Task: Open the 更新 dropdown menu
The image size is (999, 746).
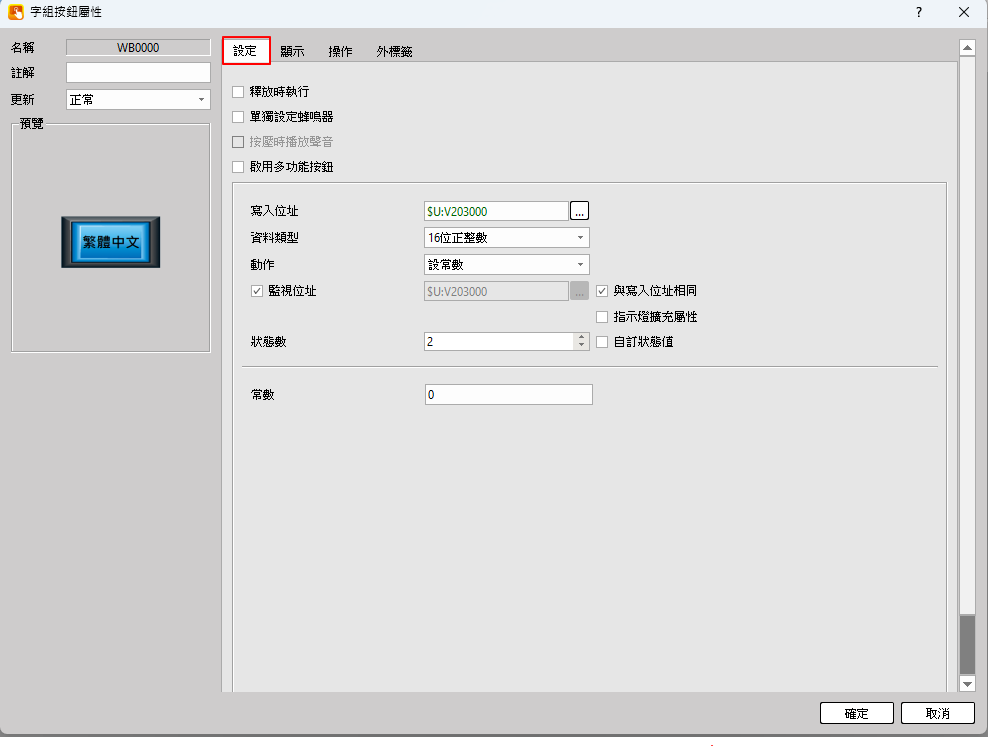Action: click(137, 100)
